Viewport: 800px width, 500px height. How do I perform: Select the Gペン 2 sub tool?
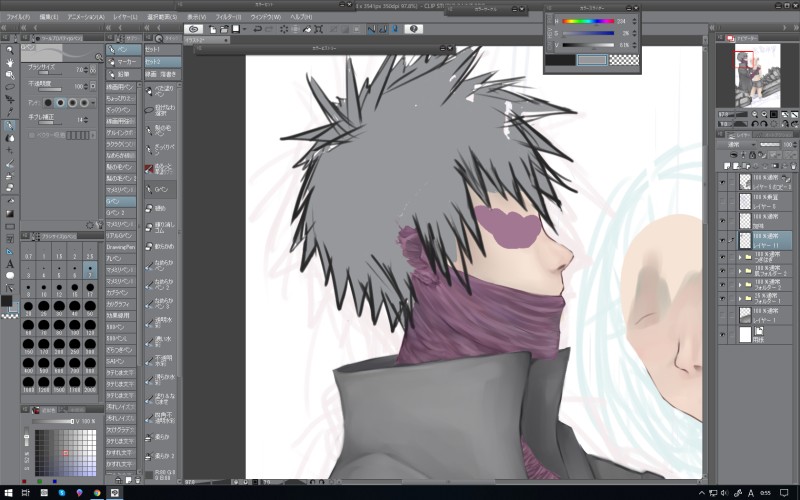click(121, 213)
